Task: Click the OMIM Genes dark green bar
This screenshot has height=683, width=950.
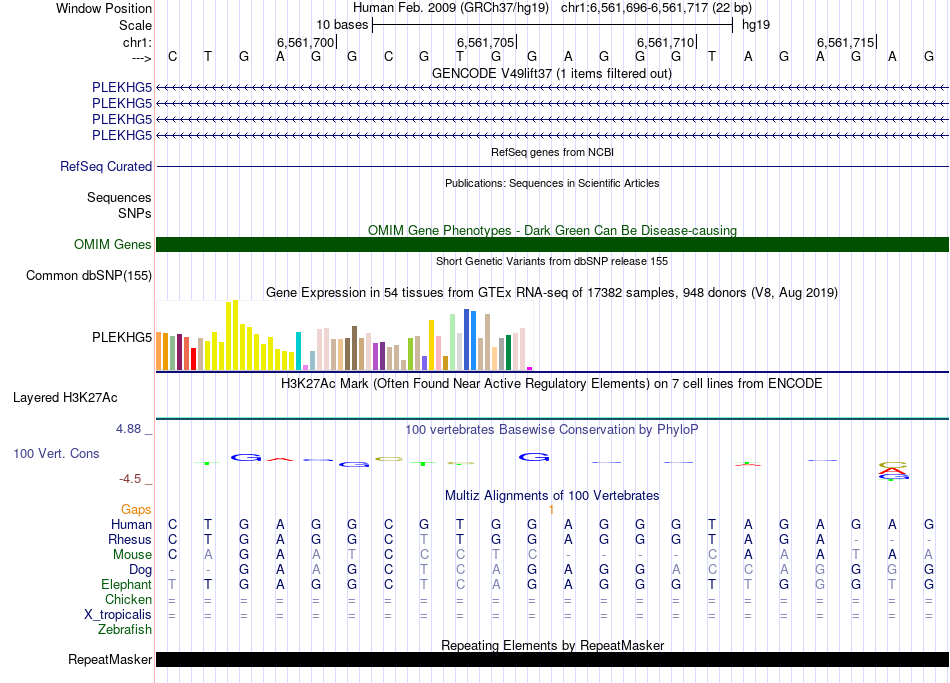Action: click(552, 245)
